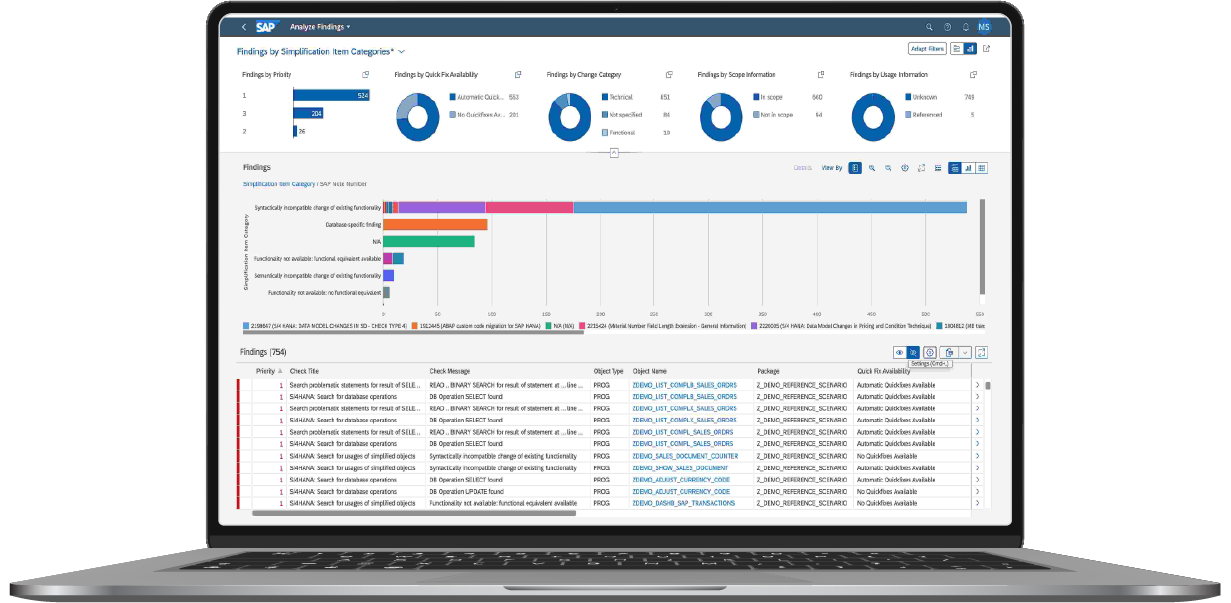Screen dimensions: 1231x603
Task: Open ZDEMO_SALES_DOCUMENT_COUNTER object link
Action: pyautogui.click(x=684, y=456)
